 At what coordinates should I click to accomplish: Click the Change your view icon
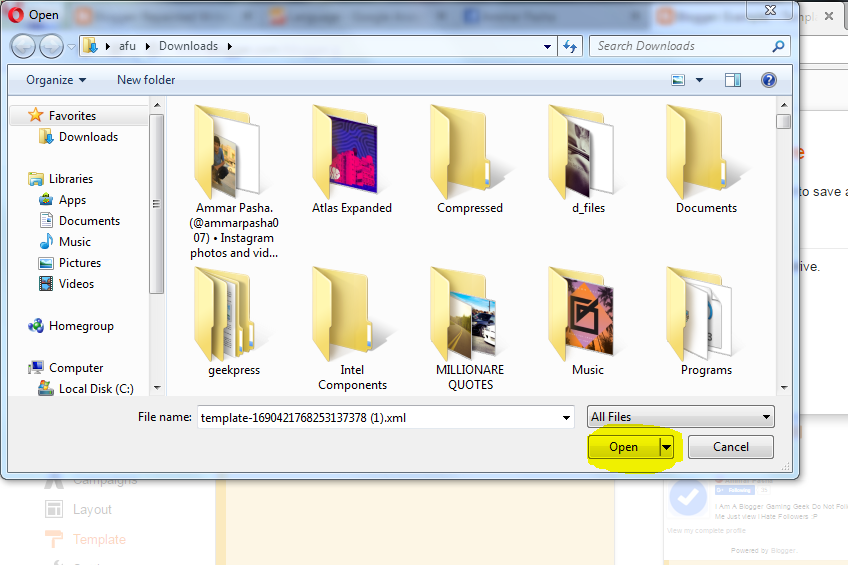pos(678,81)
